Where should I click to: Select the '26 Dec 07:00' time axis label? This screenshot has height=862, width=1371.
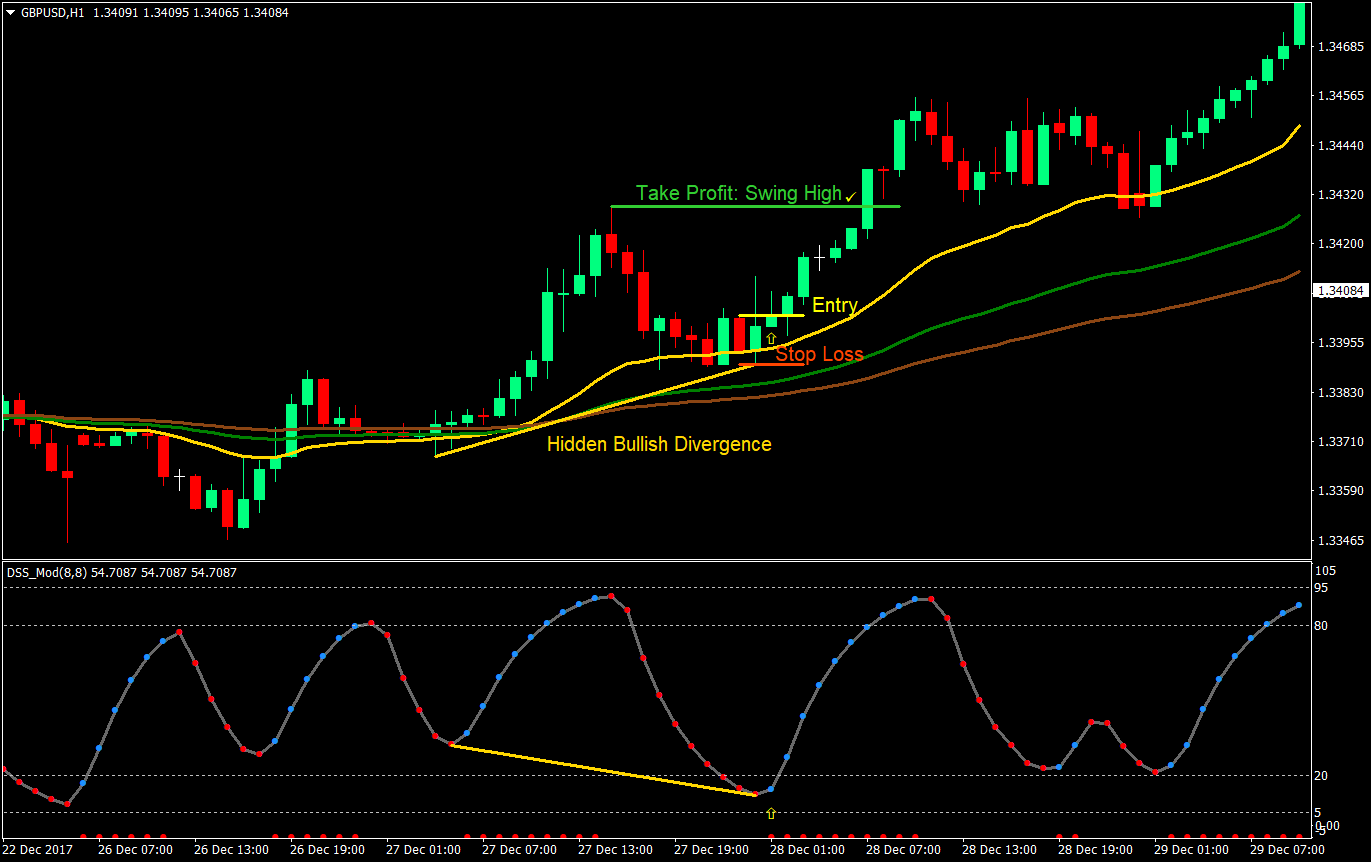[x=135, y=850]
